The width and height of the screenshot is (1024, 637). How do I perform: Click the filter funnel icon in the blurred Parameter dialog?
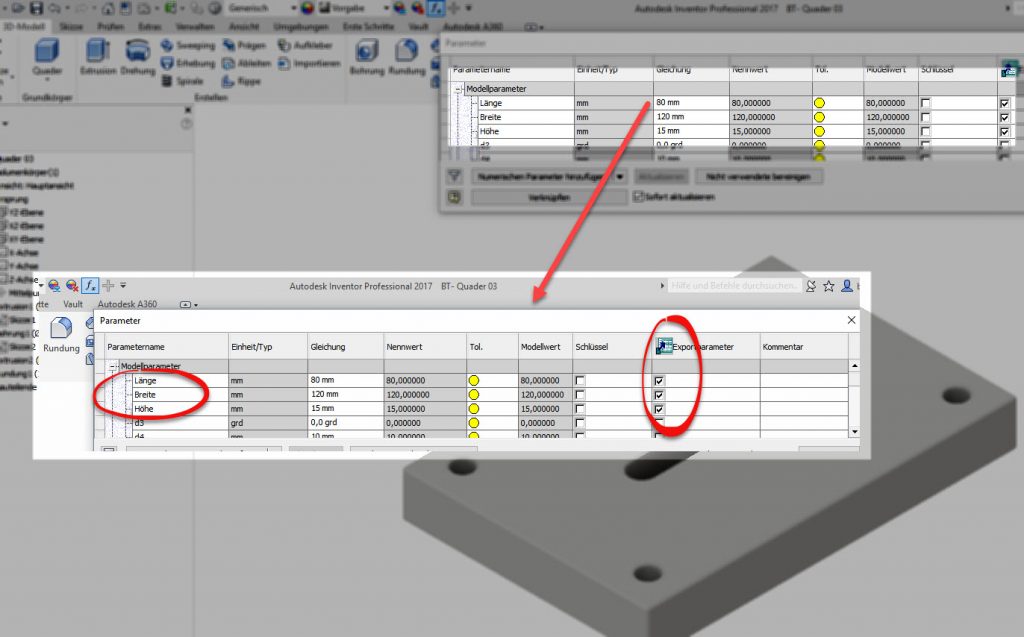tap(455, 176)
